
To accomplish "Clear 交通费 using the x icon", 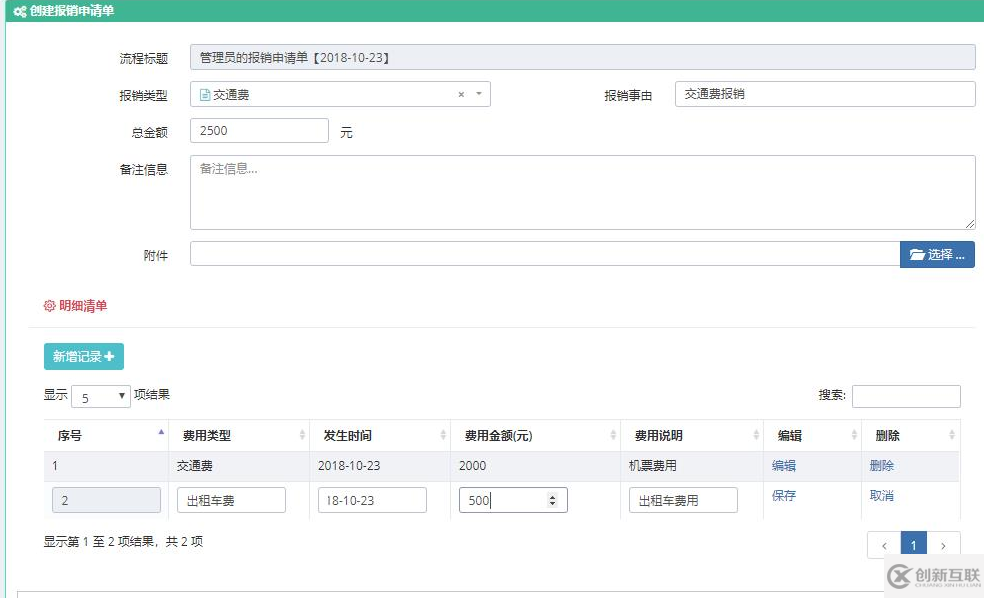I will [x=460, y=93].
